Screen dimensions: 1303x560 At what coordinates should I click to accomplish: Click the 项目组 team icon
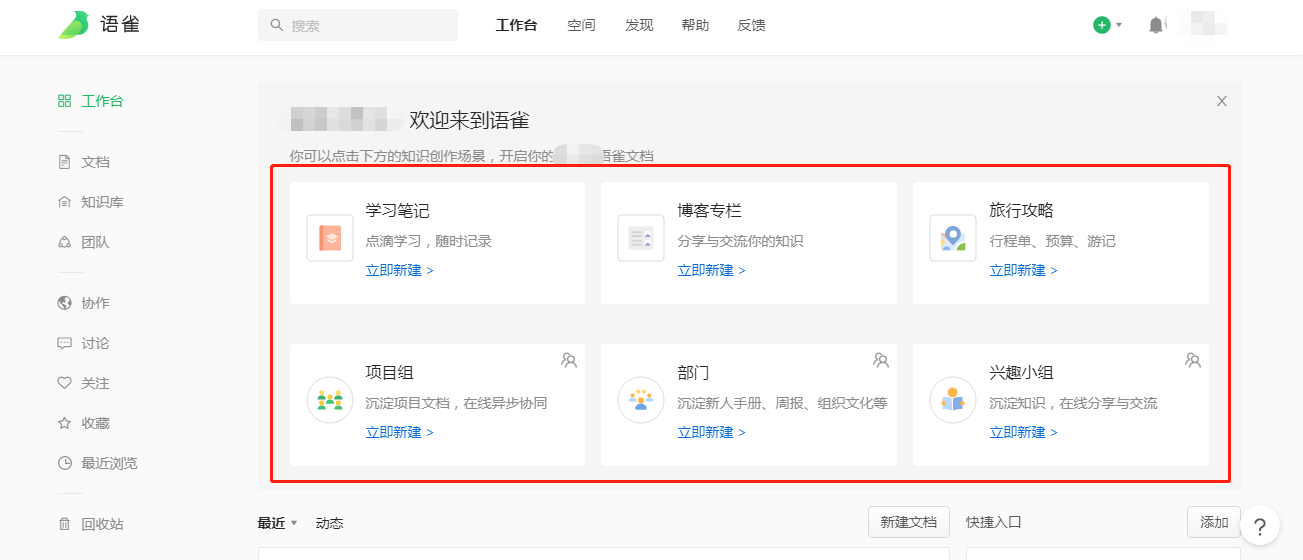[x=330, y=400]
